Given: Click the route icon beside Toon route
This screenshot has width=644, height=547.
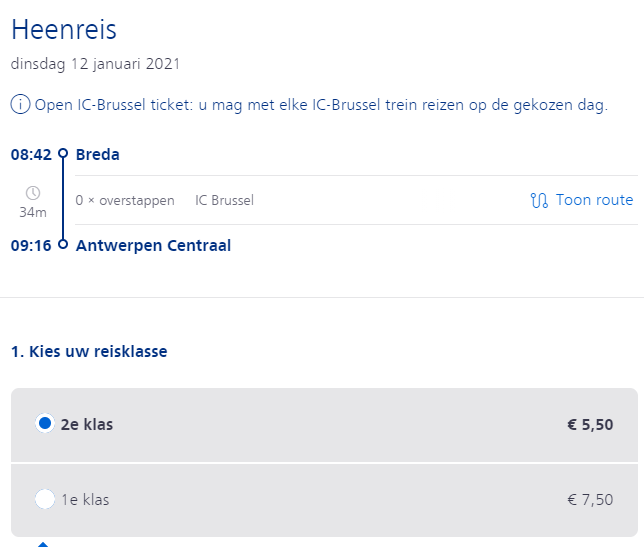Looking at the screenshot, I should pos(539,200).
